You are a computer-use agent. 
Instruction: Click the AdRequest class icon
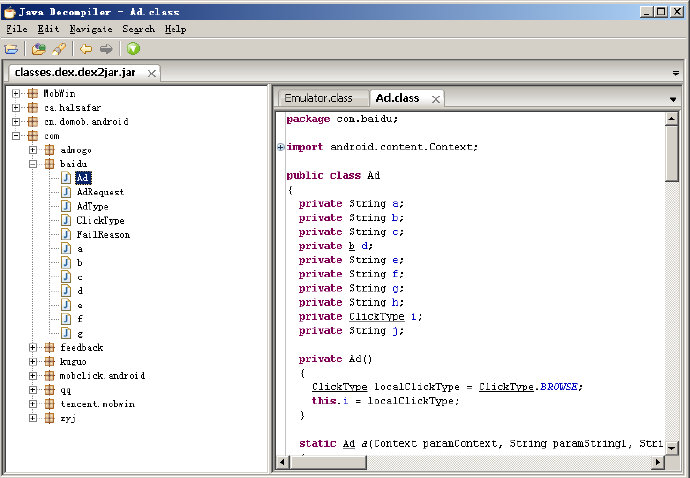tap(66, 192)
